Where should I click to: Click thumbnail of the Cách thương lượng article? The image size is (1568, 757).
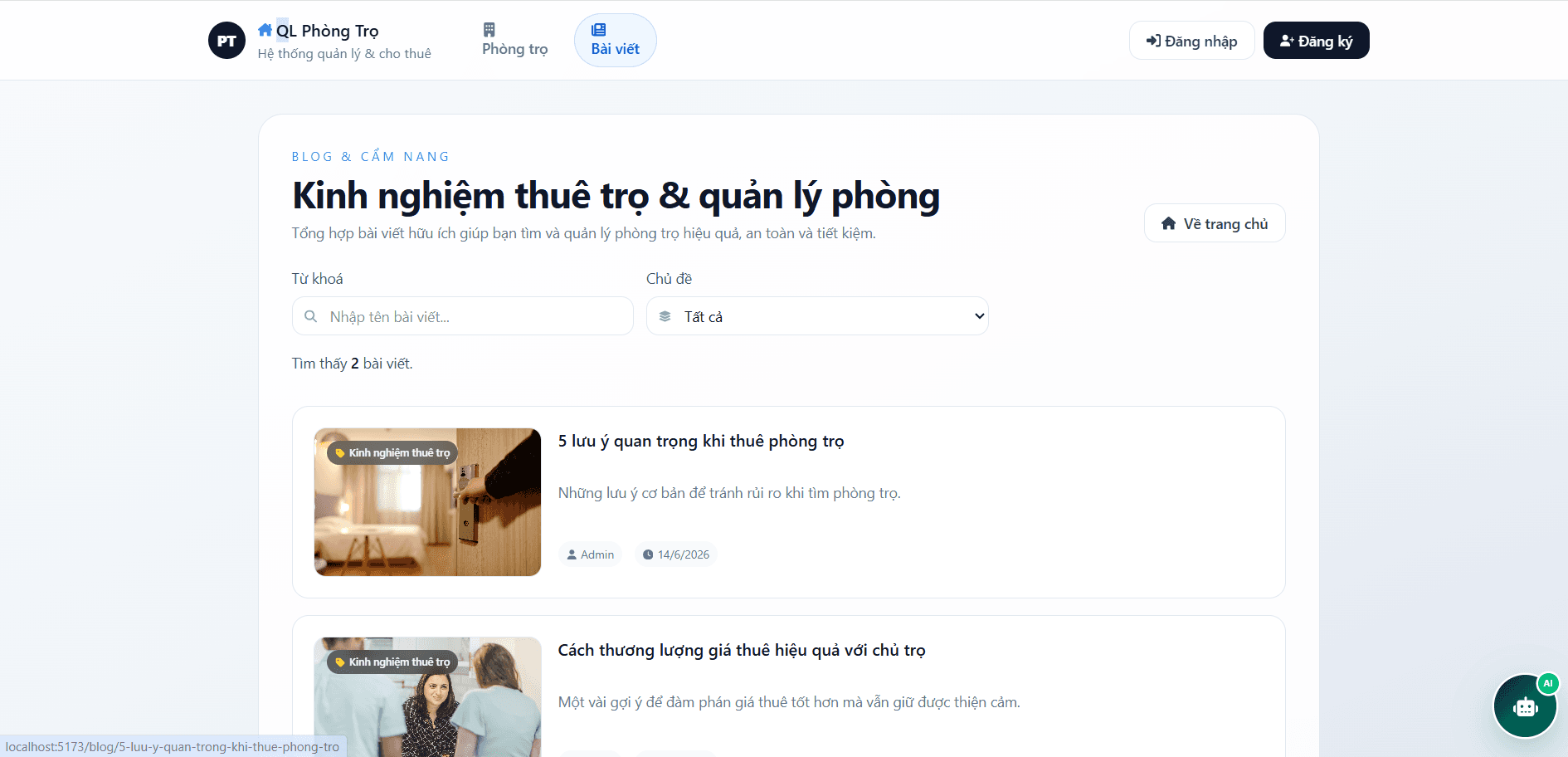[x=427, y=697]
